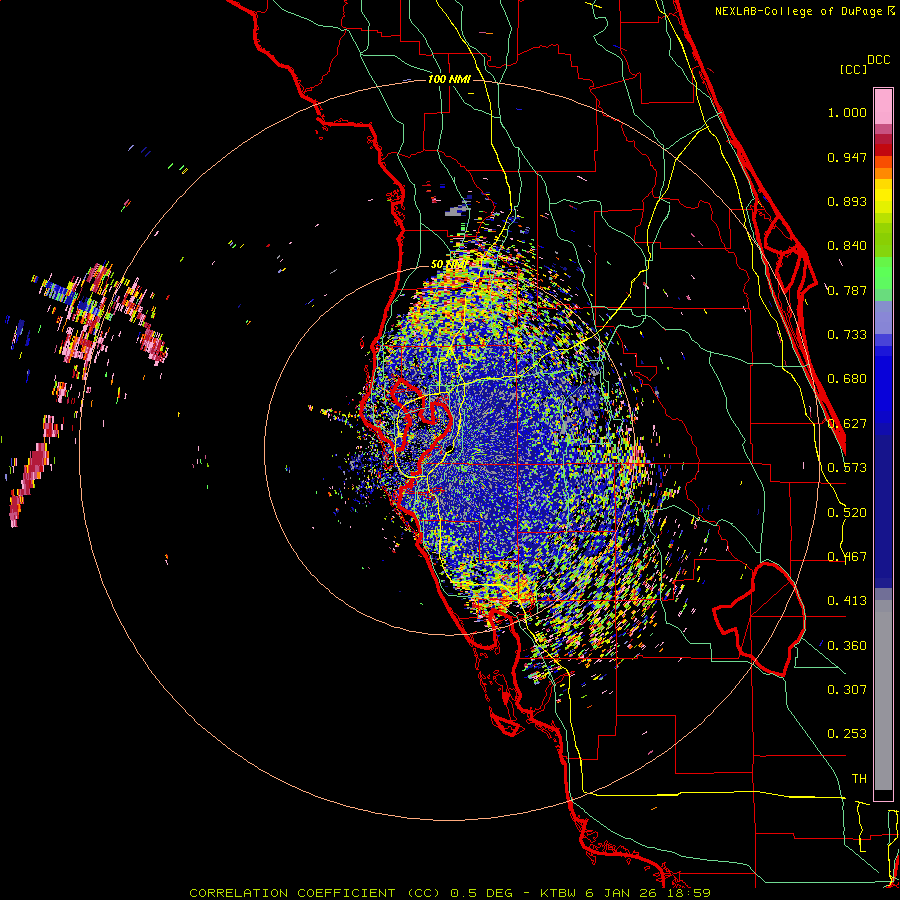
Task: Pick the gray color bar segment near 0.307
Action: click(x=883, y=695)
